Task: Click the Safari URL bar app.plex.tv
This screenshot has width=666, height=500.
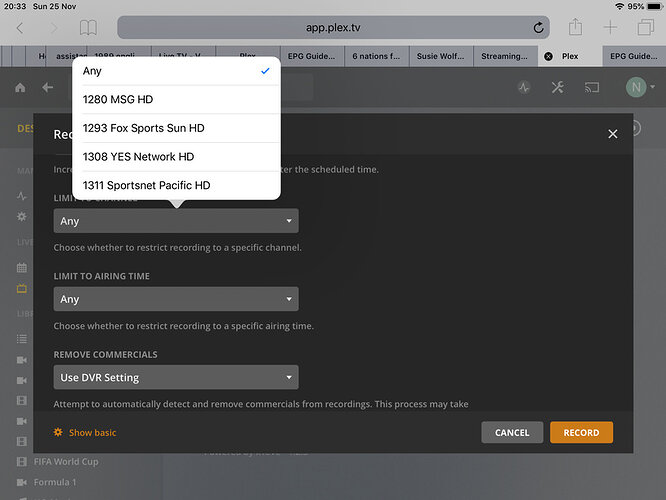Action: pos(333,28)
